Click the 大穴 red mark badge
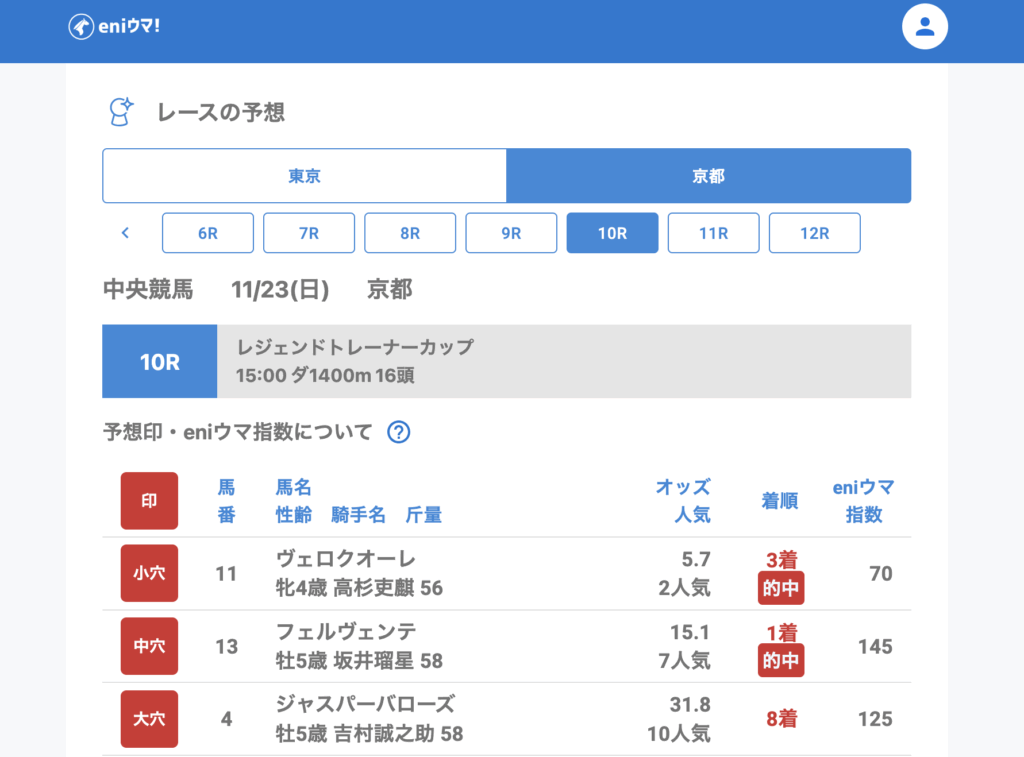The height and width of the screenshot is (757, 1024). [x=149, y=719]
